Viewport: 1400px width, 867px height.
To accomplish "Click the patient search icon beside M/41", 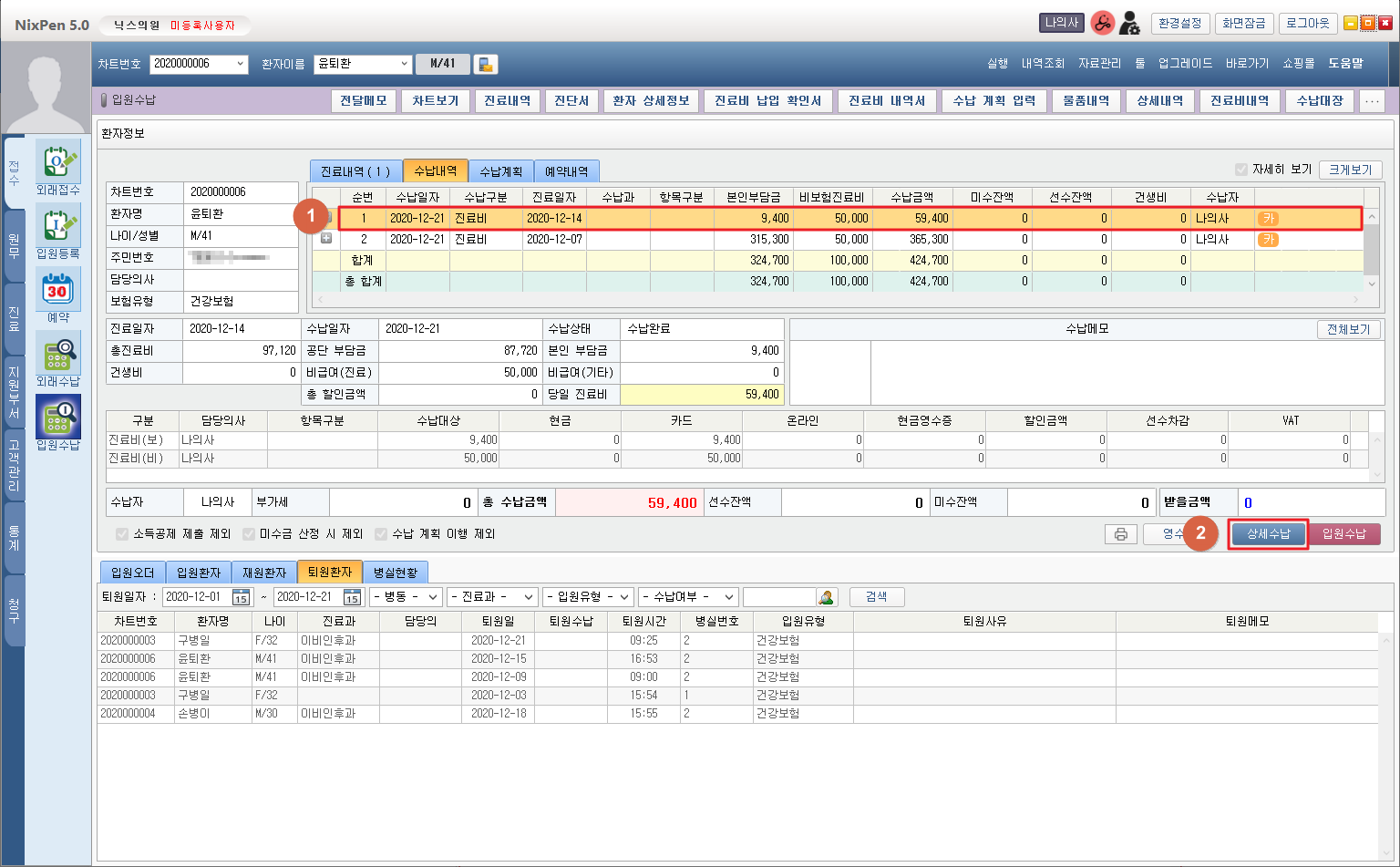I will [486, 64].
